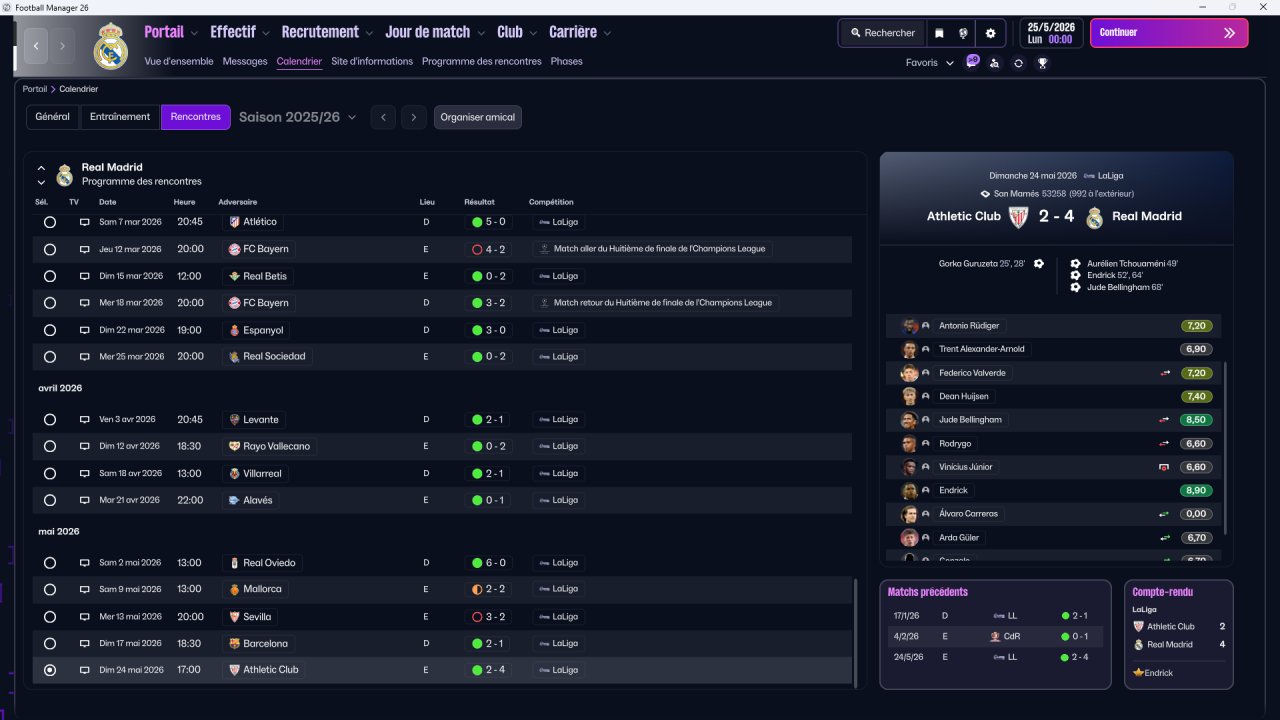Click Vinícius Júnior's player portrait
This screenshot has height=720, width=1280.
pyautogui.click(x=909, y=467)
